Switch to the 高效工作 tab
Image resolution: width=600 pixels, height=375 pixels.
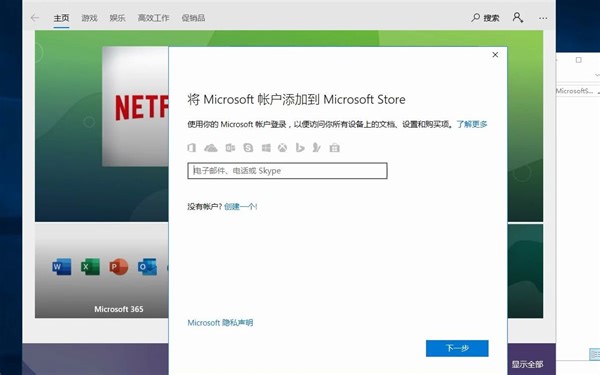click(153, 18)
